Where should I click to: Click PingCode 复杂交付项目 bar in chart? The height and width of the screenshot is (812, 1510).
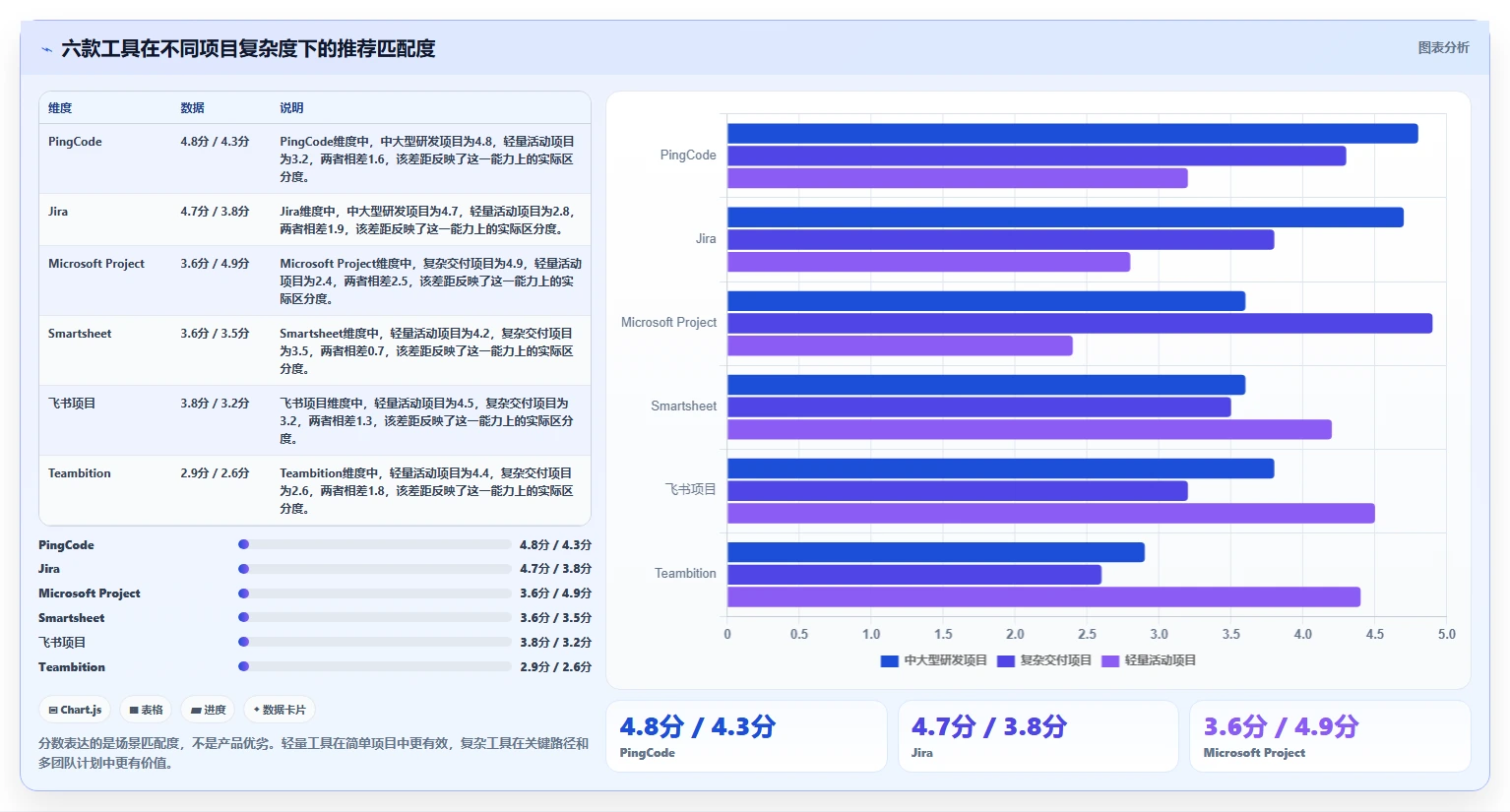[1037, 156]
